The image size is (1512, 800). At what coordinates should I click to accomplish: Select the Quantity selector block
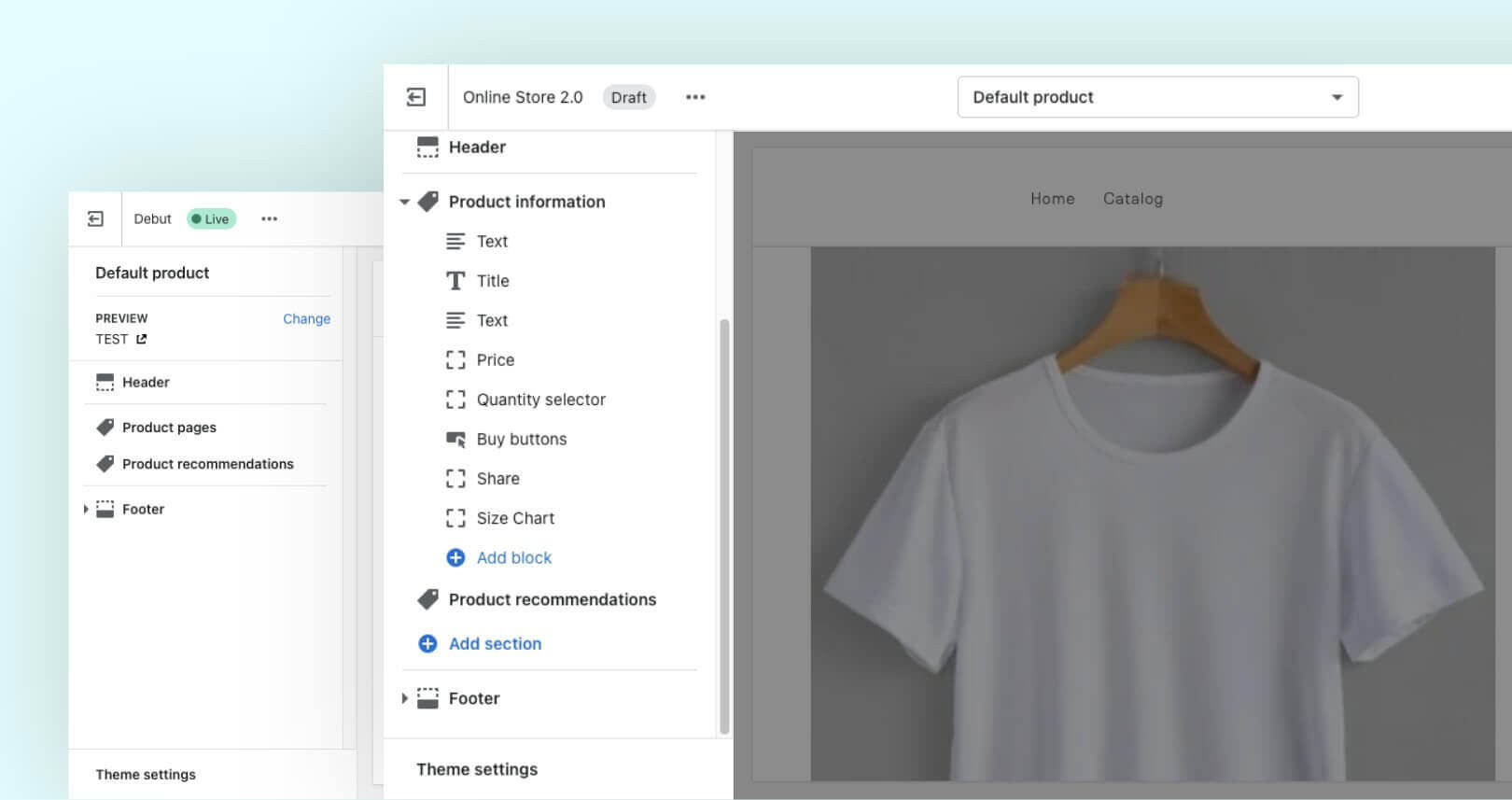[541, 400]
